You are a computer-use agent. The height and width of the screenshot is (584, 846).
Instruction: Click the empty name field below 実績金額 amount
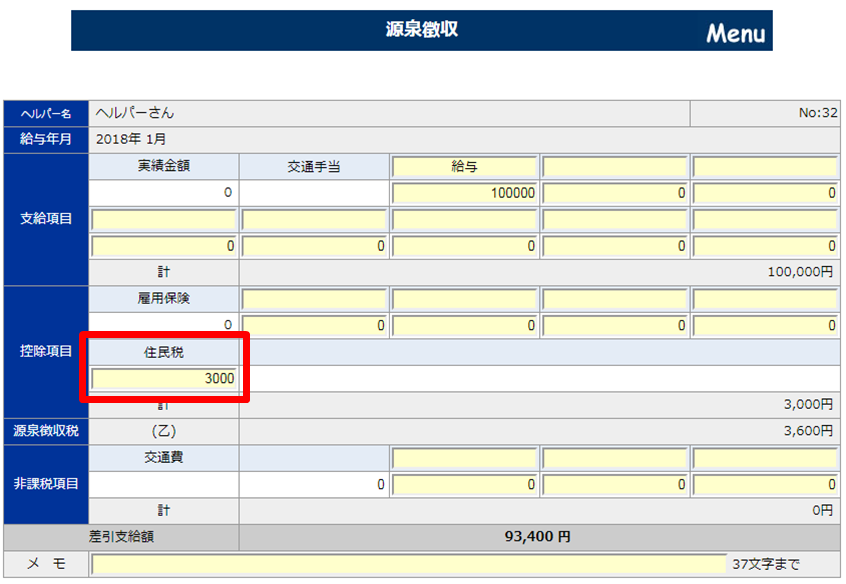[x=164, y=219]
